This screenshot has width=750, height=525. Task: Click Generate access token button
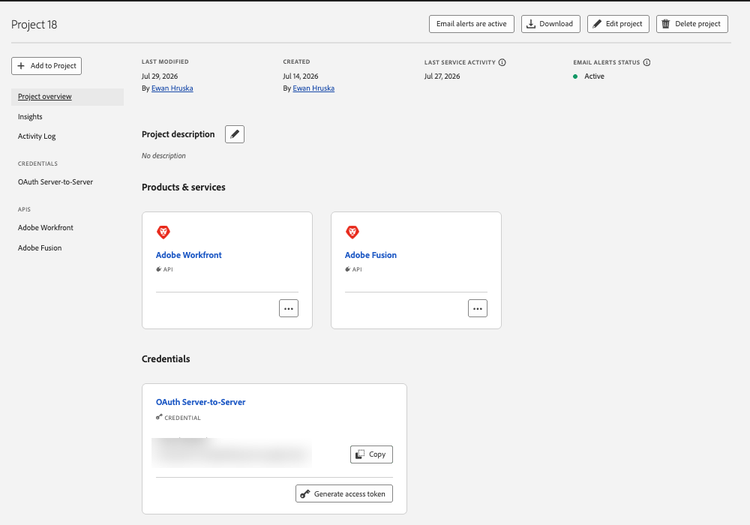pos(344,494)
